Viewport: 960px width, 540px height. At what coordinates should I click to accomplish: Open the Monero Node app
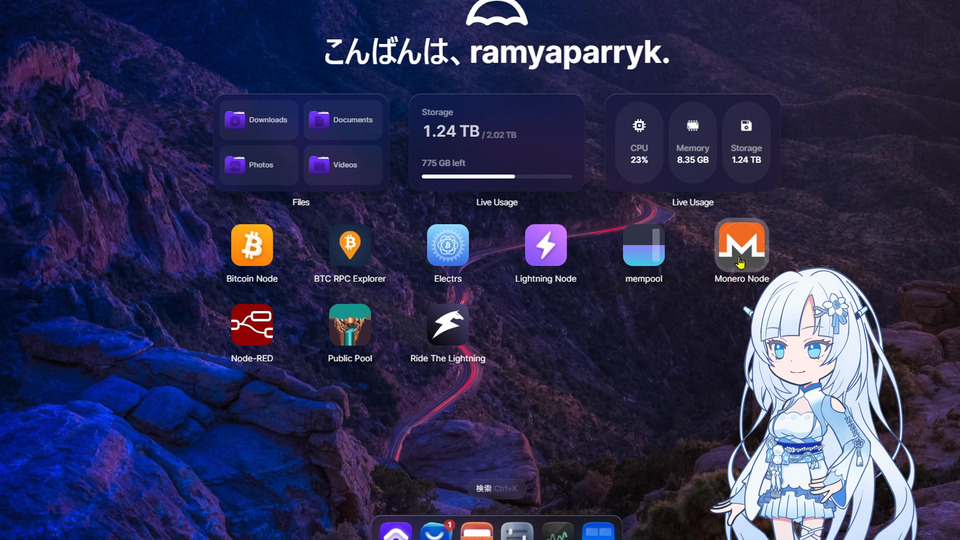click(741, 245)
